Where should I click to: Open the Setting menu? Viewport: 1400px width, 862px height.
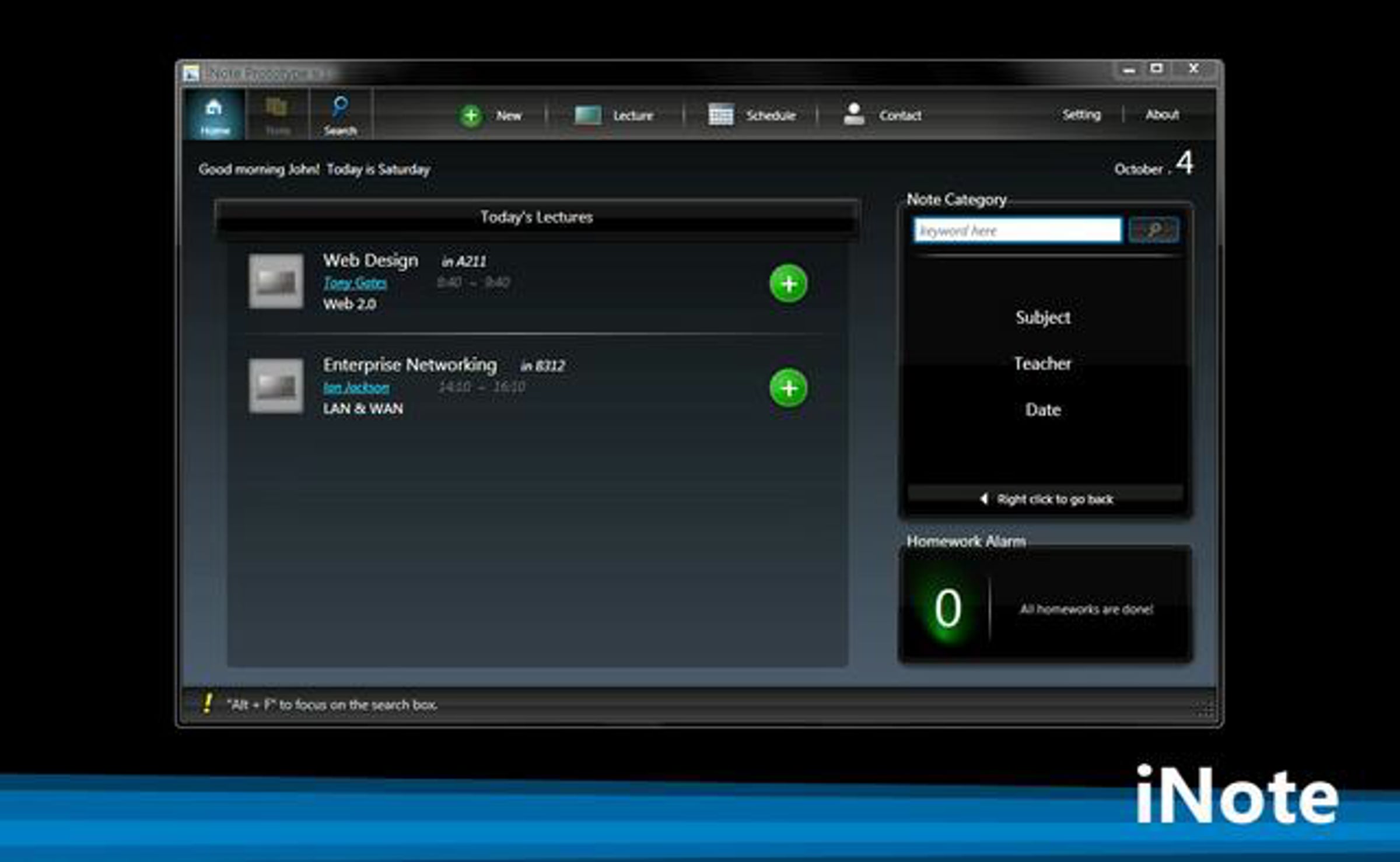coord(1081,115)
